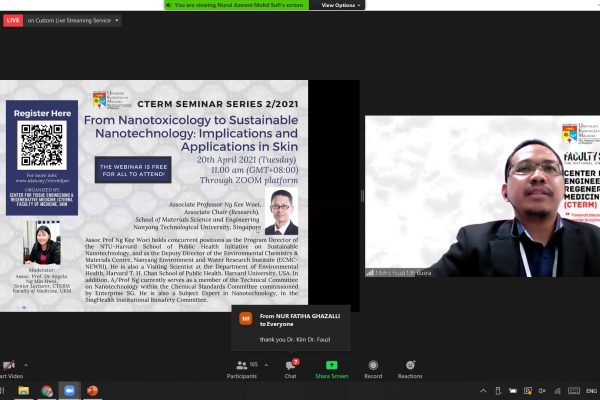Image resolution: width=600 pixels, height=400 pixels.
Task: Expand the video options arrow
Action: [26, 364]
